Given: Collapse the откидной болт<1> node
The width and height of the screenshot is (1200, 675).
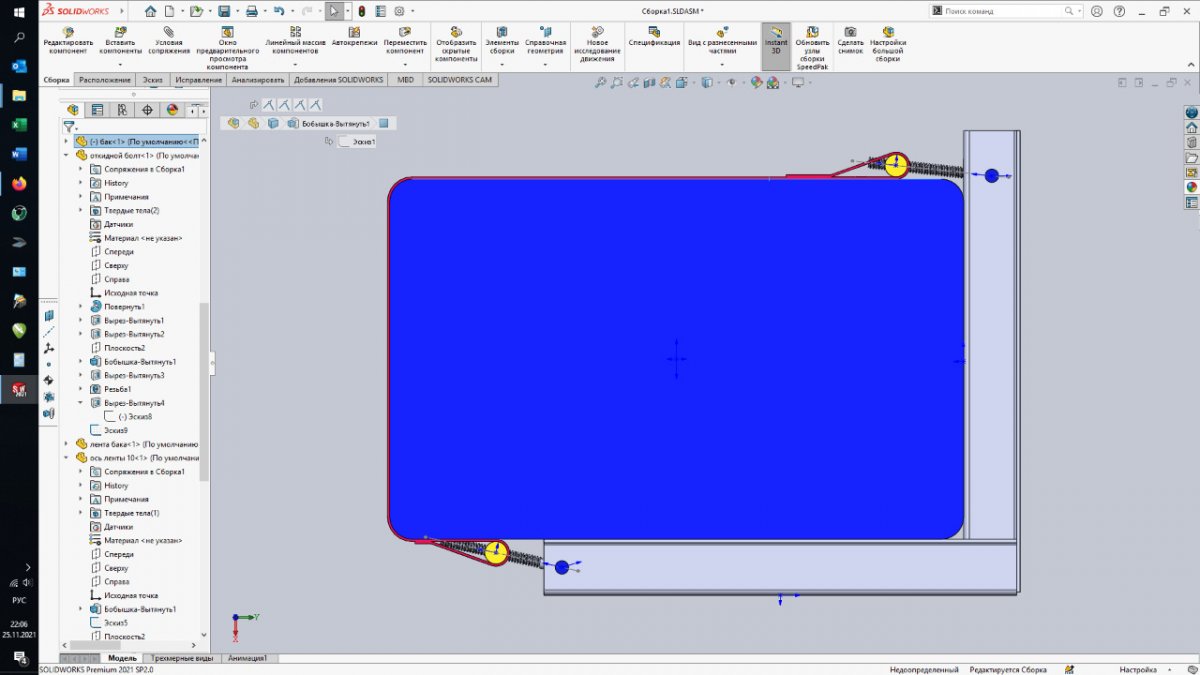Looking at the screenshot, I should tap(67, 155).
